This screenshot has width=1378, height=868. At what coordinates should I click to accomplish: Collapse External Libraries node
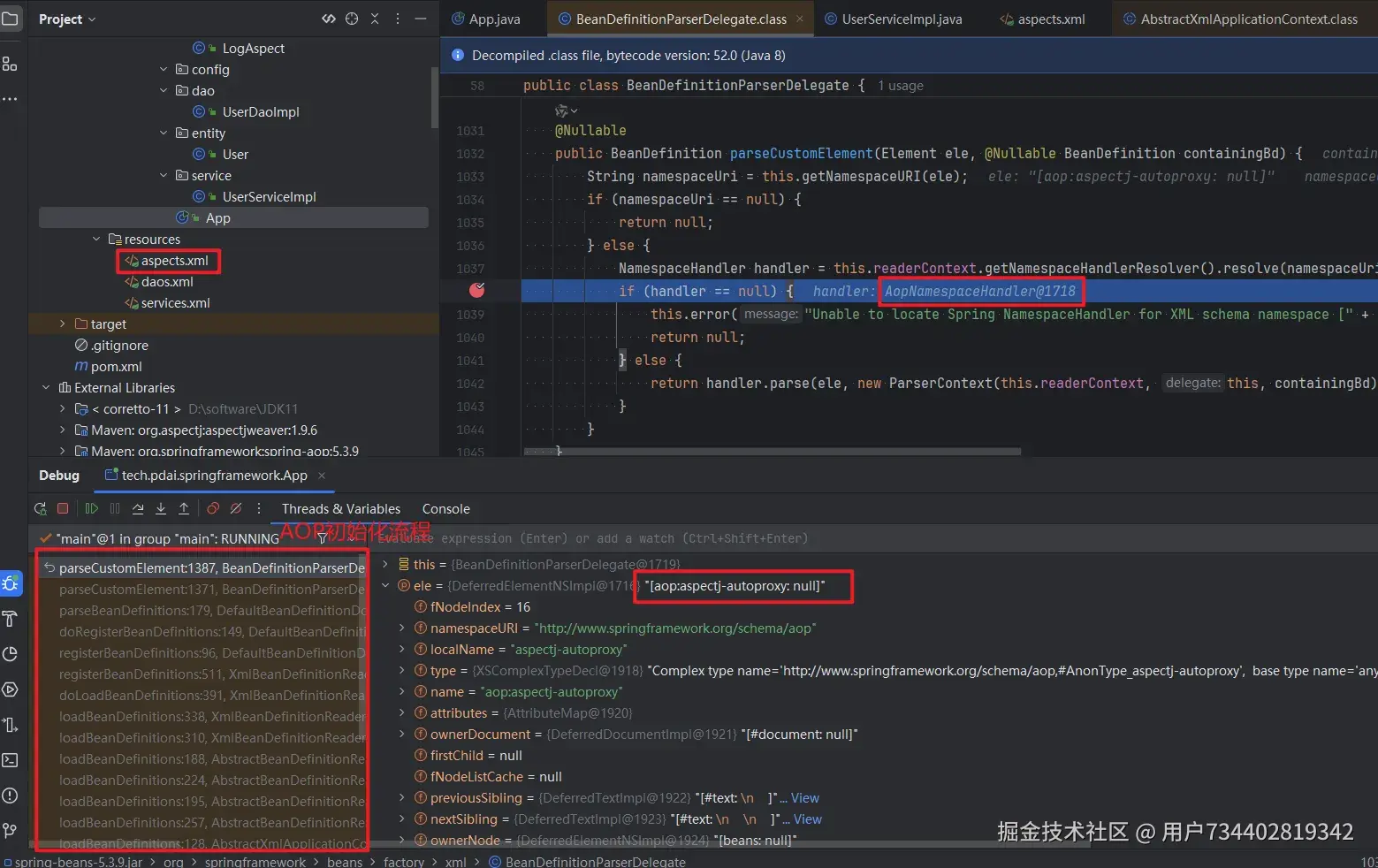(x=46, y=387)
